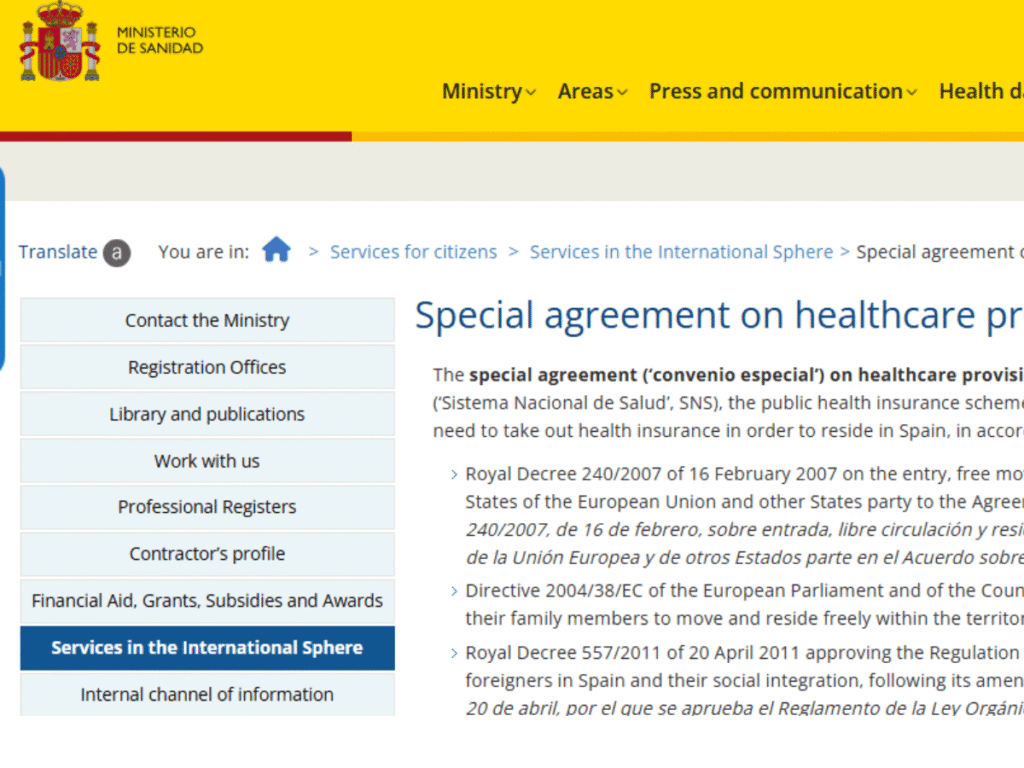Open the 'Work with us' sidebar entry
This screenshot has height=768, width=1024.
(x=207, y=460)
